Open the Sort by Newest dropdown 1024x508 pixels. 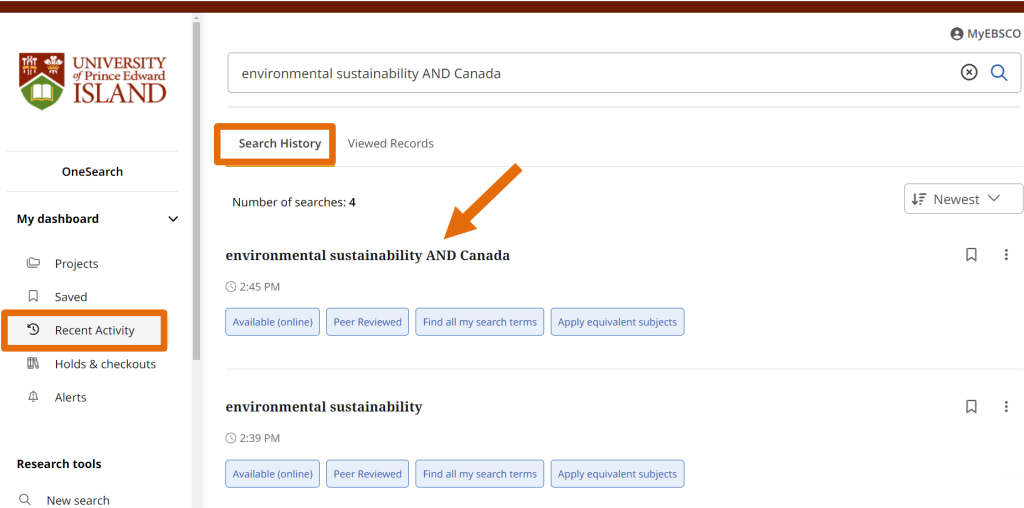[963, 199]
